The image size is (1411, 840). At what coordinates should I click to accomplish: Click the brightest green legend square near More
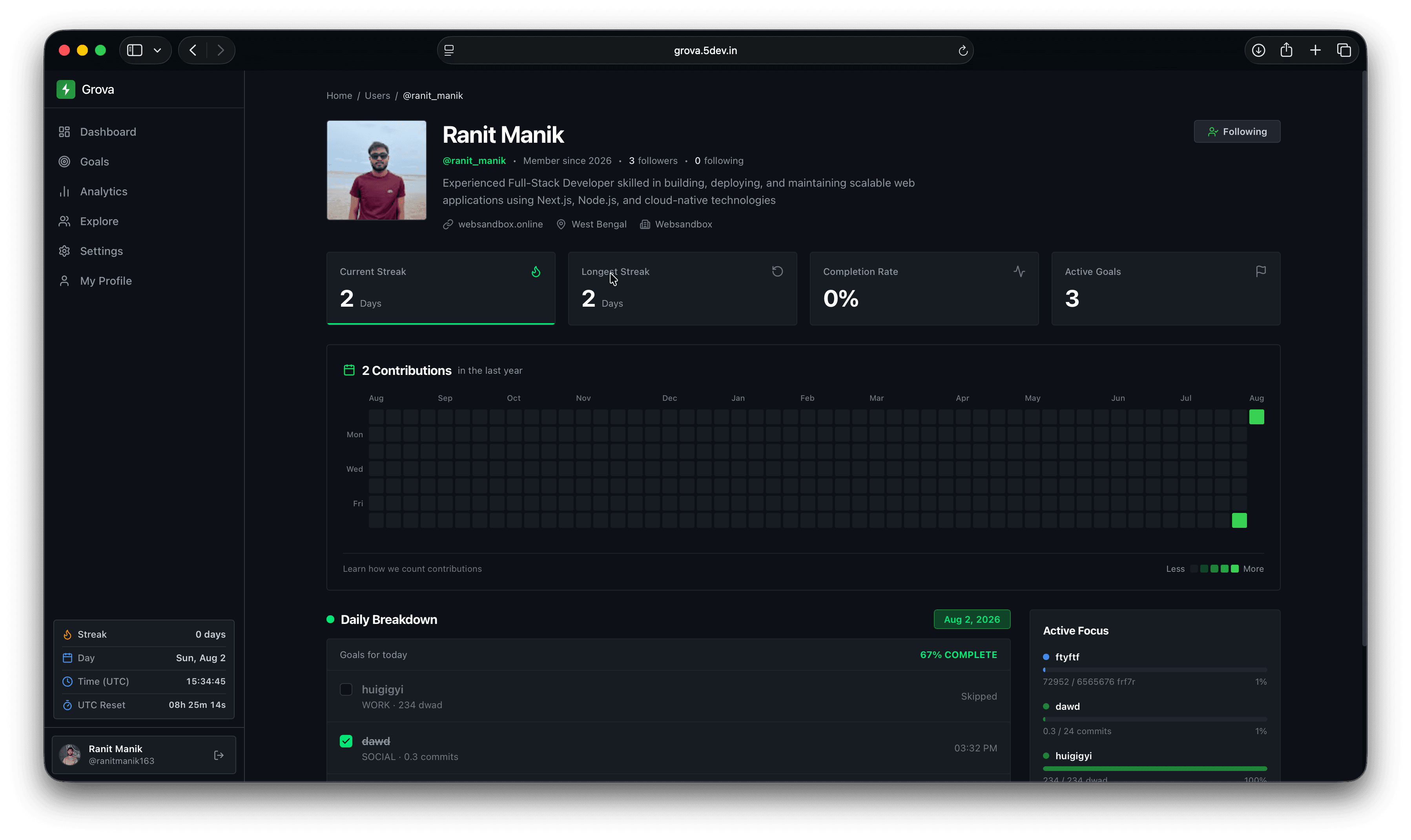coord(1235,569)
